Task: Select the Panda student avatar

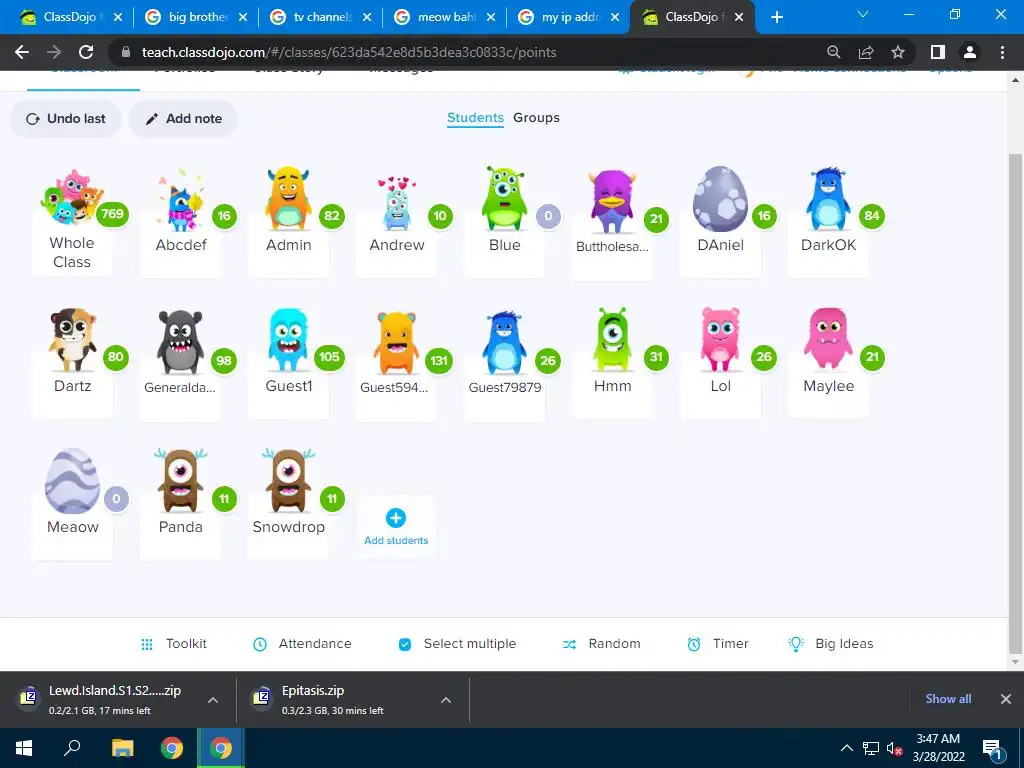Action: point(180,481)
